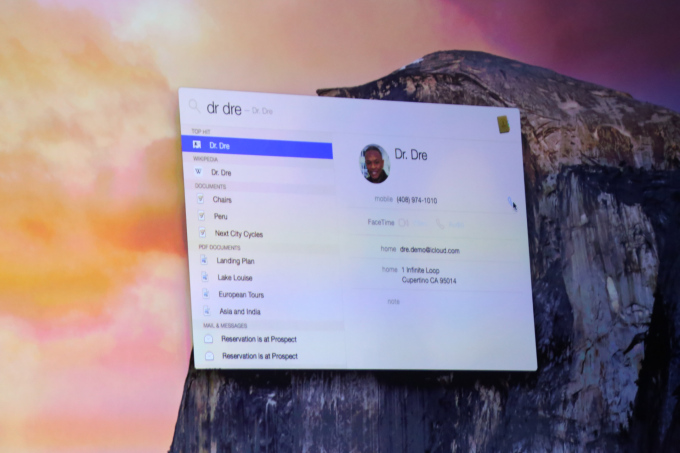Select the Peru document result

262,216
